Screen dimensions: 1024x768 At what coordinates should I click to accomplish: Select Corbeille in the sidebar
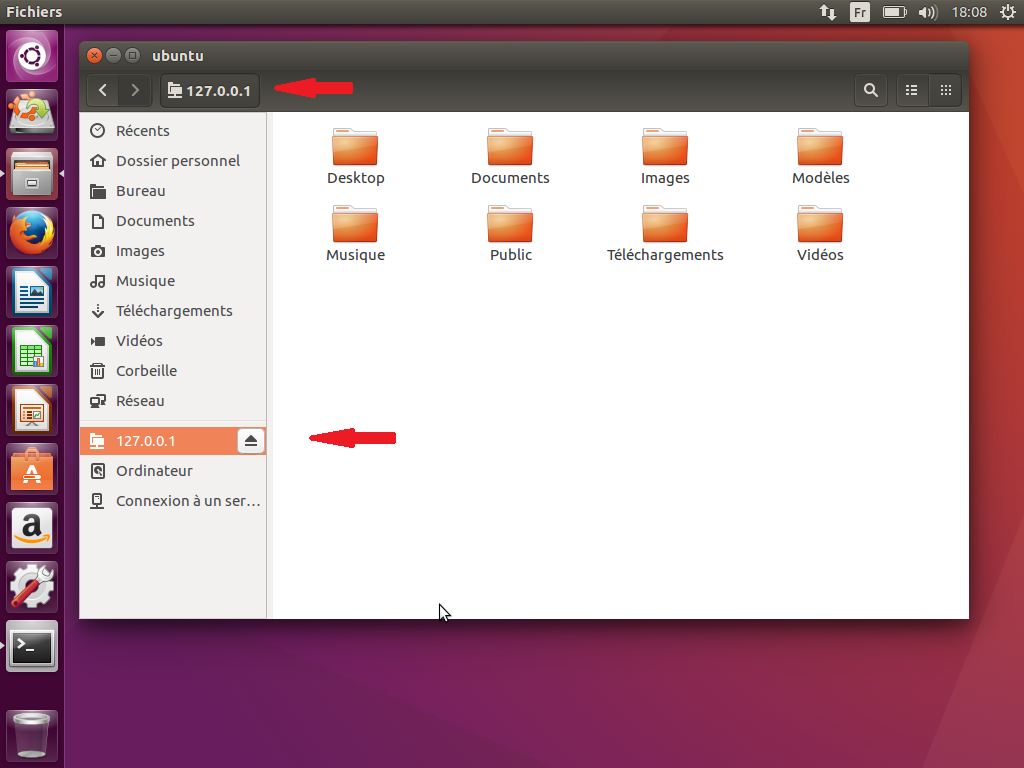pos(146,371)
